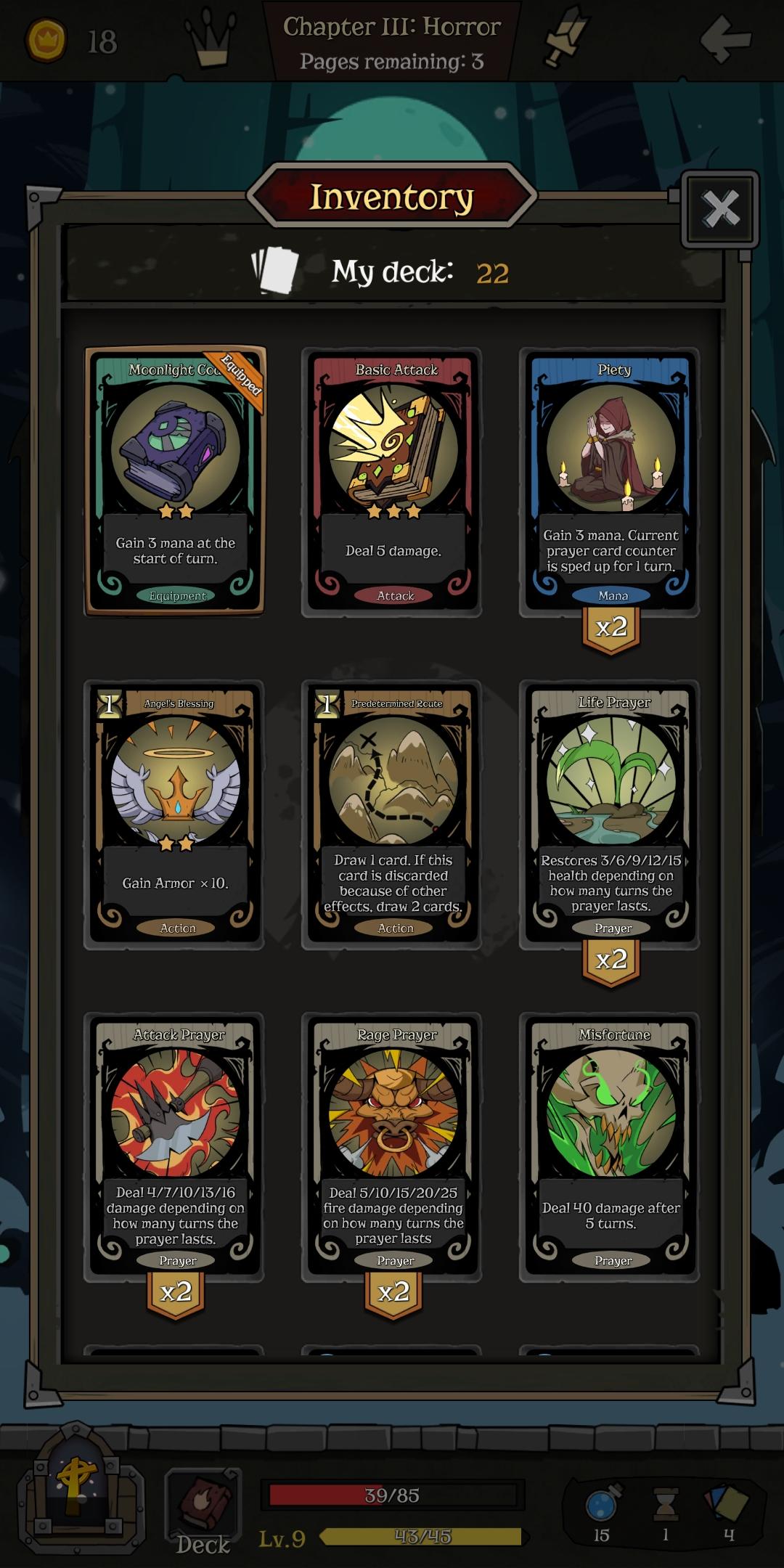Select the Angel's Blessing card
This screenshot has width=784, height=1568.
point(174,814)
